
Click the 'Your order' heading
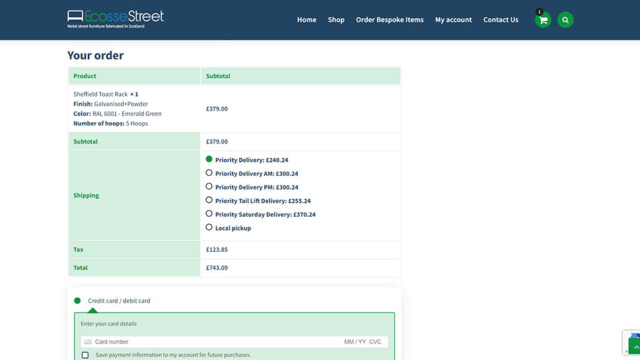(96, 56)
